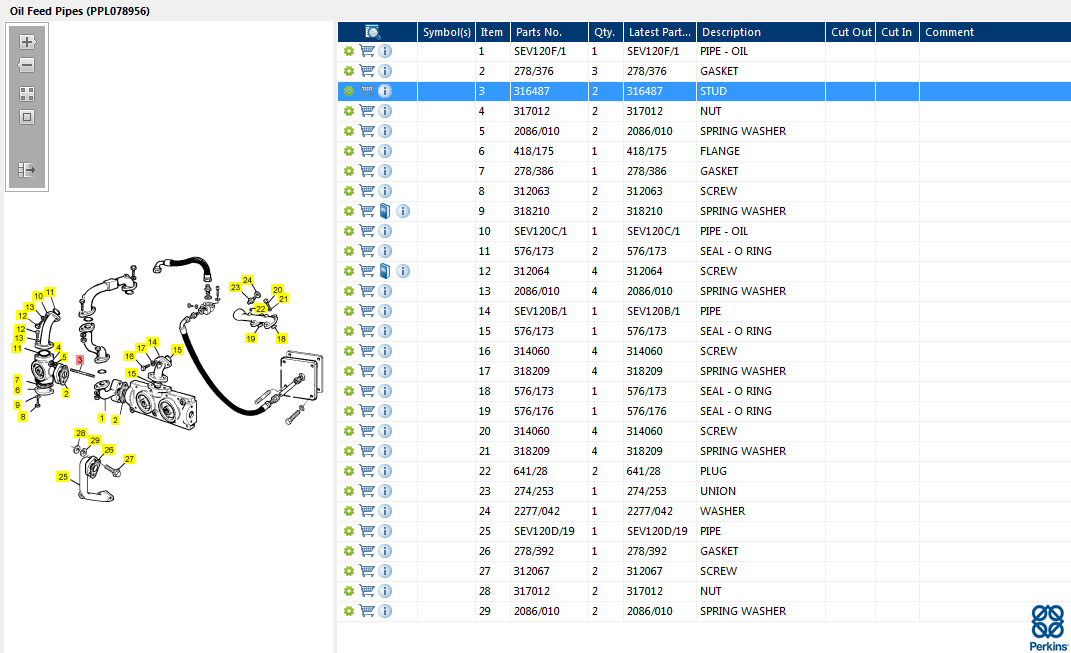Sort table by Item column header
The height and width of the screenshot is (653, 1071).
[x=492, y=32]
